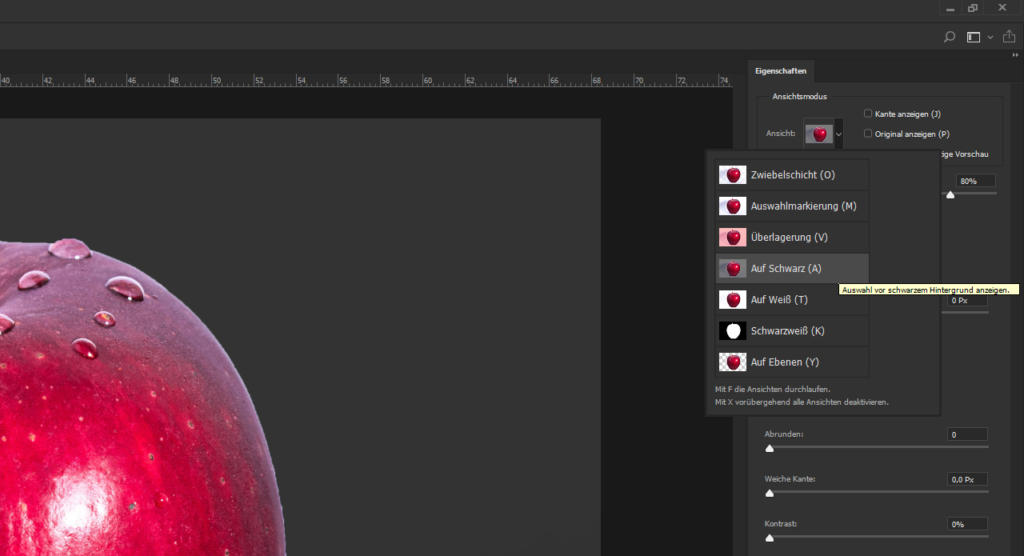This screenshot has height=556, width=1024.
Task: Click the Schwarzweiß mask thumbnail icon
Action: coord(732,331)
